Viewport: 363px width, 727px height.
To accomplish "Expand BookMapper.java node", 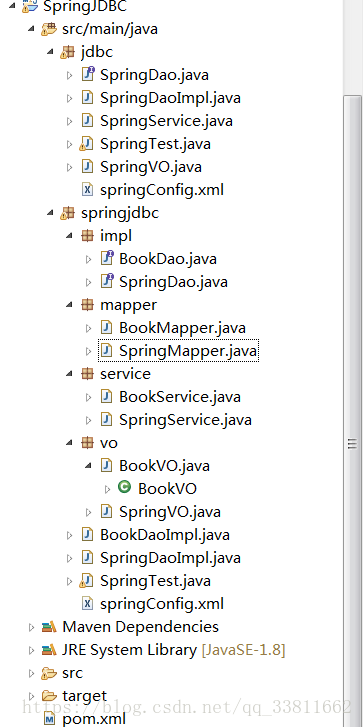I will coord(89,328).
